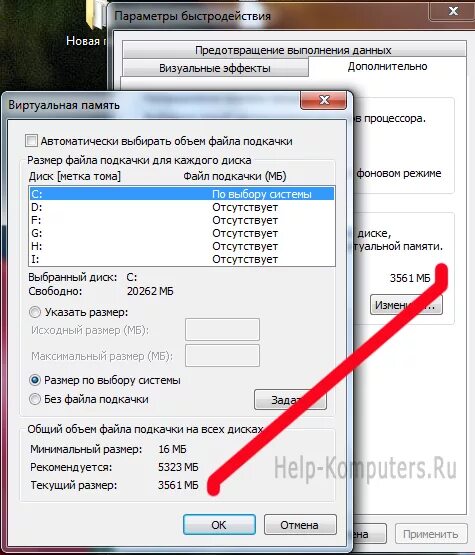The image size is (475, 555).
Task: Click the Применить button
Action: (x=431, y=534)
